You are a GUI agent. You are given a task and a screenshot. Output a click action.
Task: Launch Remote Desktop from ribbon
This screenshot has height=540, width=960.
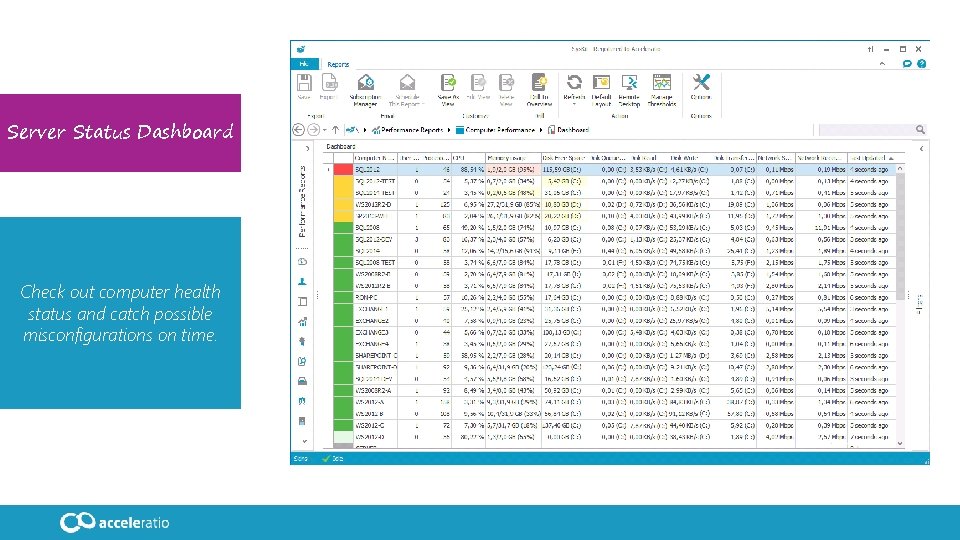[629, 82]
